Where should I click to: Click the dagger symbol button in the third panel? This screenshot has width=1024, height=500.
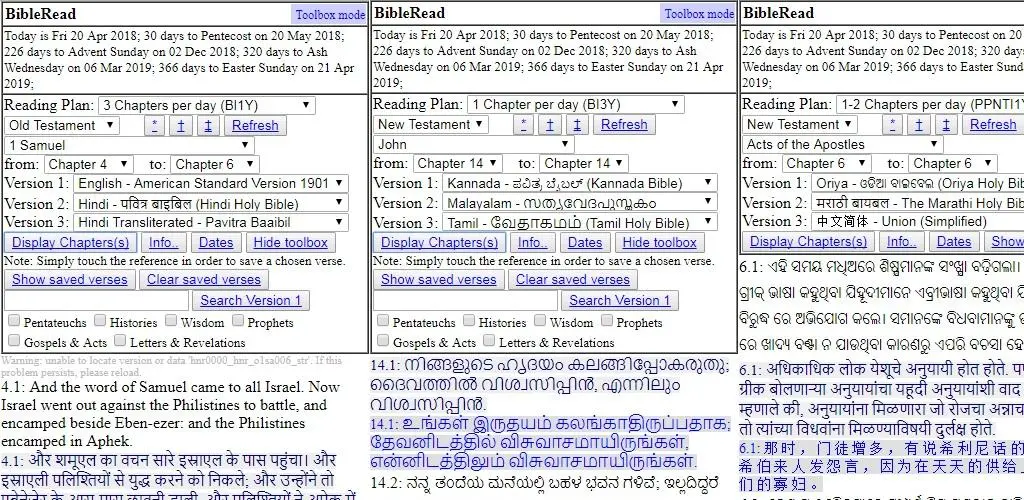(x=919, y=124)
